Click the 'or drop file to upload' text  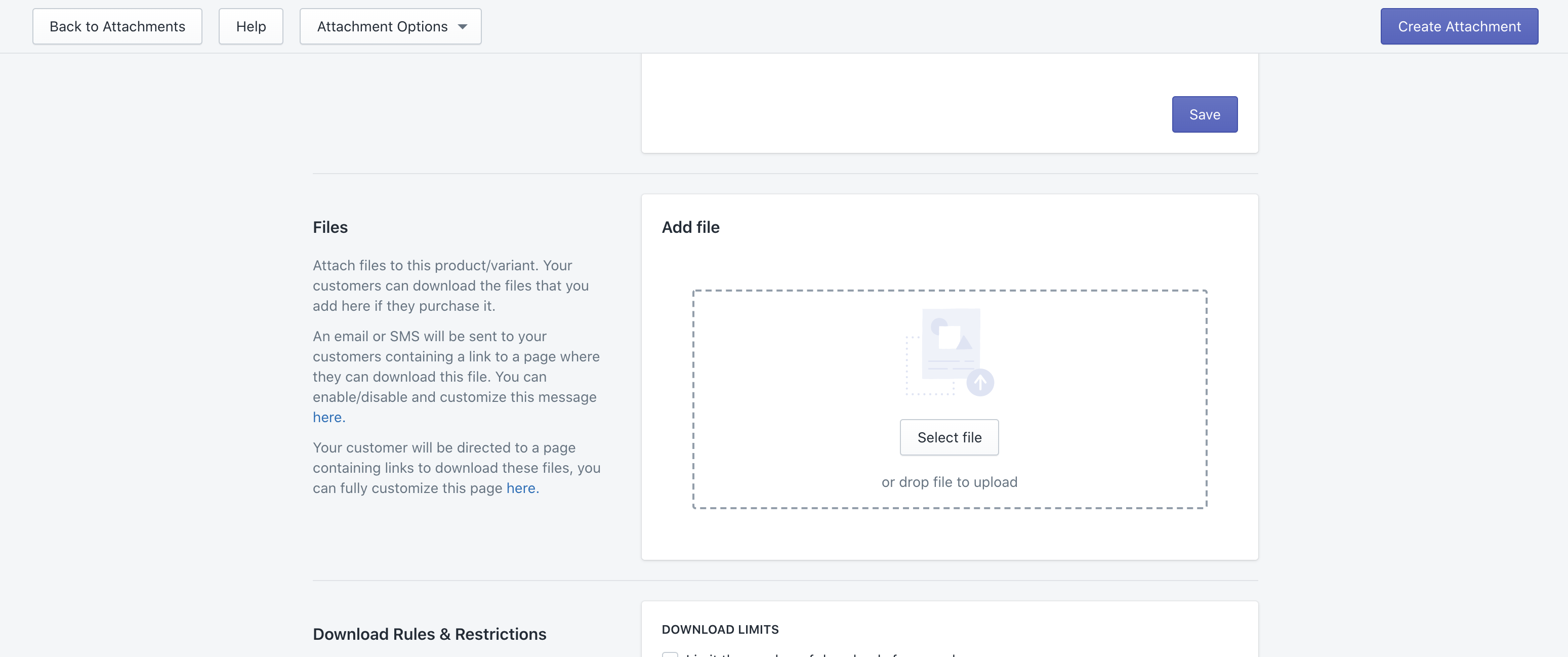click(949, 482)
